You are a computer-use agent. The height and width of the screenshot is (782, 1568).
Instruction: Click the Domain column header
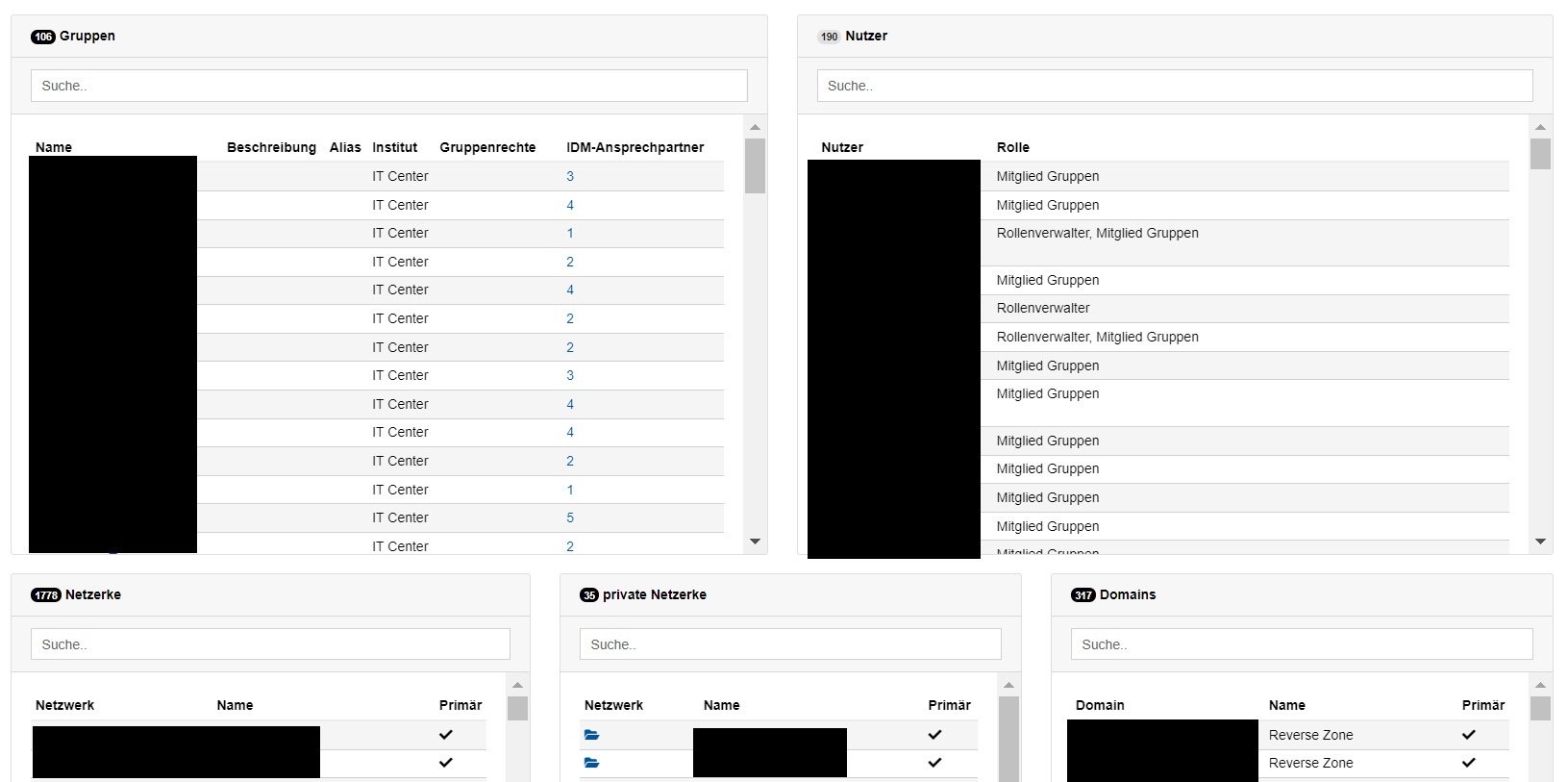tap(1100, 705)
